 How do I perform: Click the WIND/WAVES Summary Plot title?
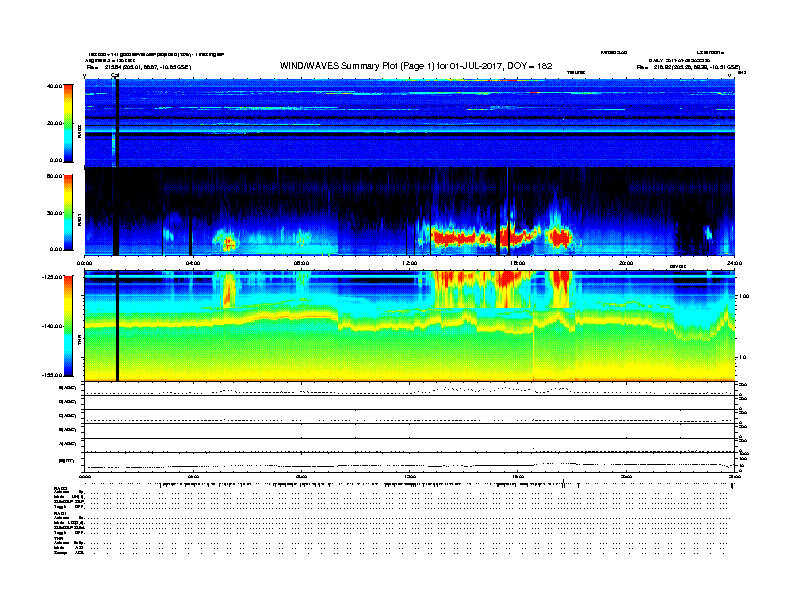(416, 66)
